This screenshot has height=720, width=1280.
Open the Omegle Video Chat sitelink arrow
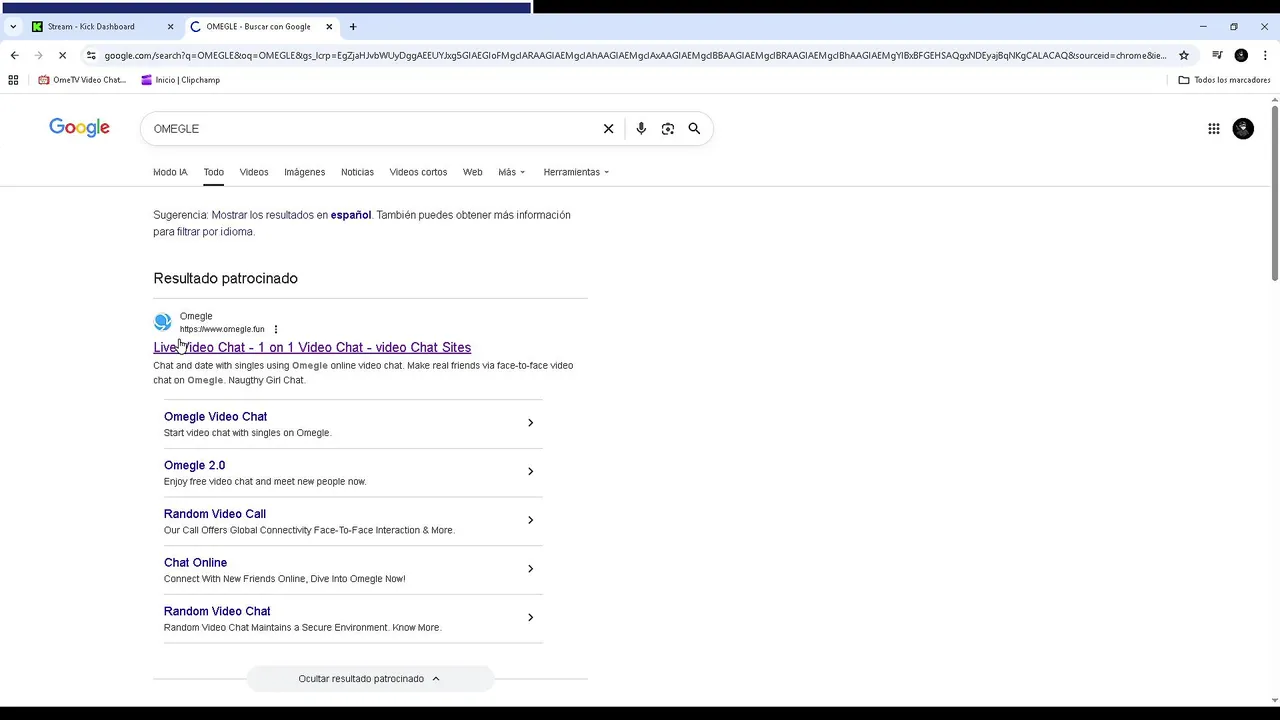click(530, 423)
